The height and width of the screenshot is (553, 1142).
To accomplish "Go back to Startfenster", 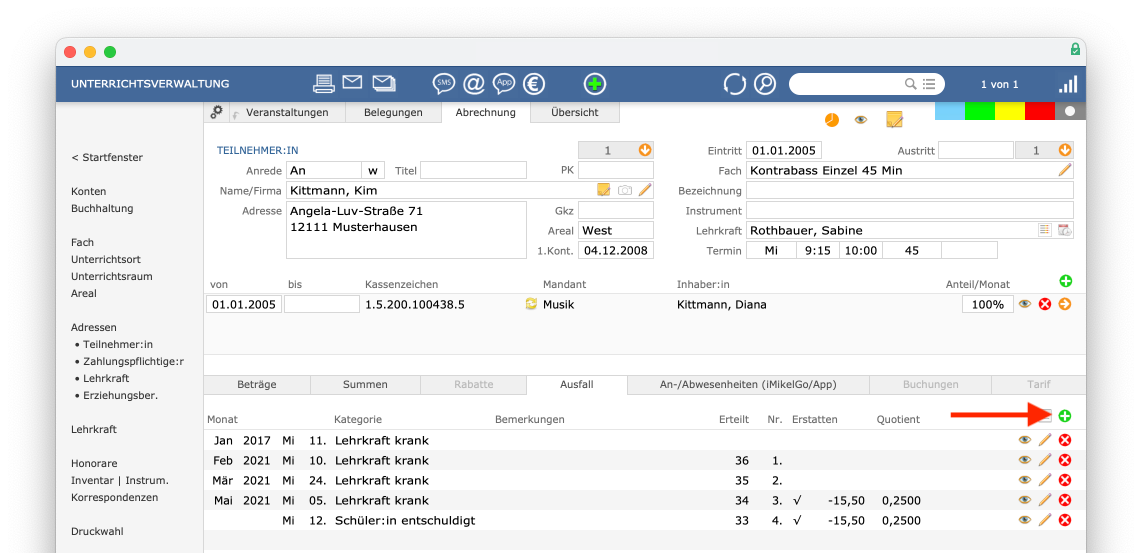I will (107, 157).
